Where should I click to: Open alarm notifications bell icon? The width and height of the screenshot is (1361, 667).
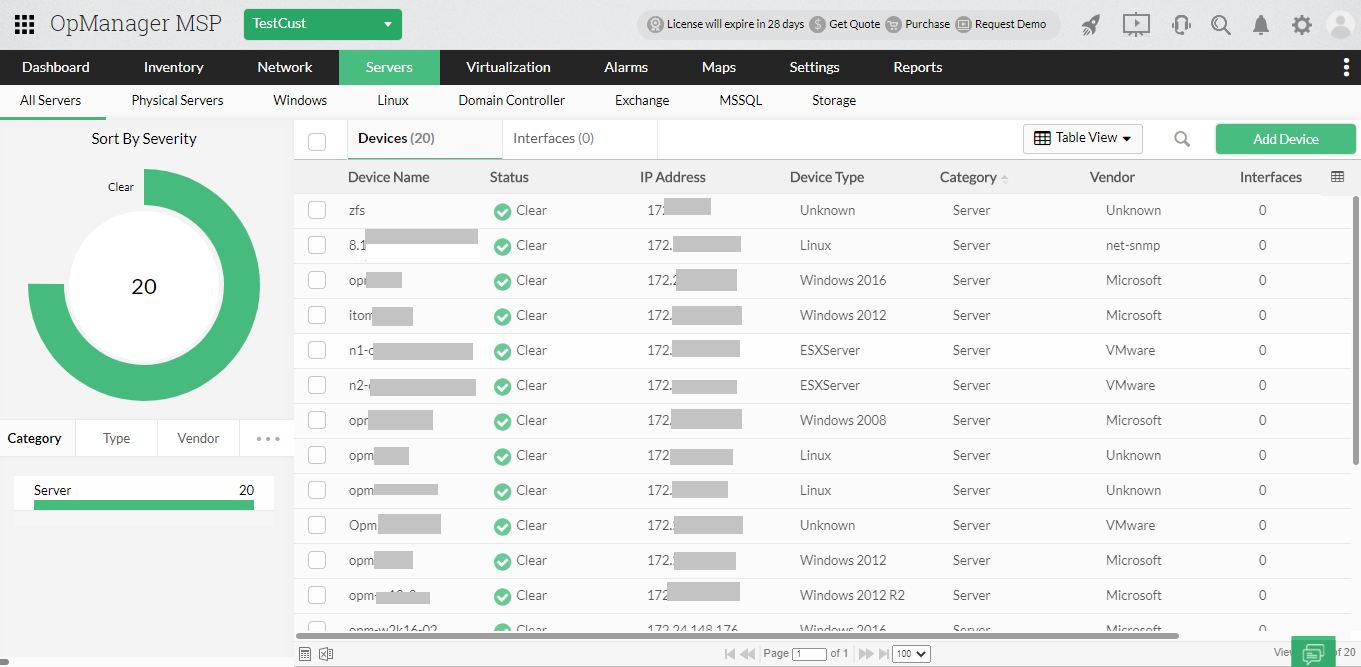pyautogui.click(x=1262, y=25)
